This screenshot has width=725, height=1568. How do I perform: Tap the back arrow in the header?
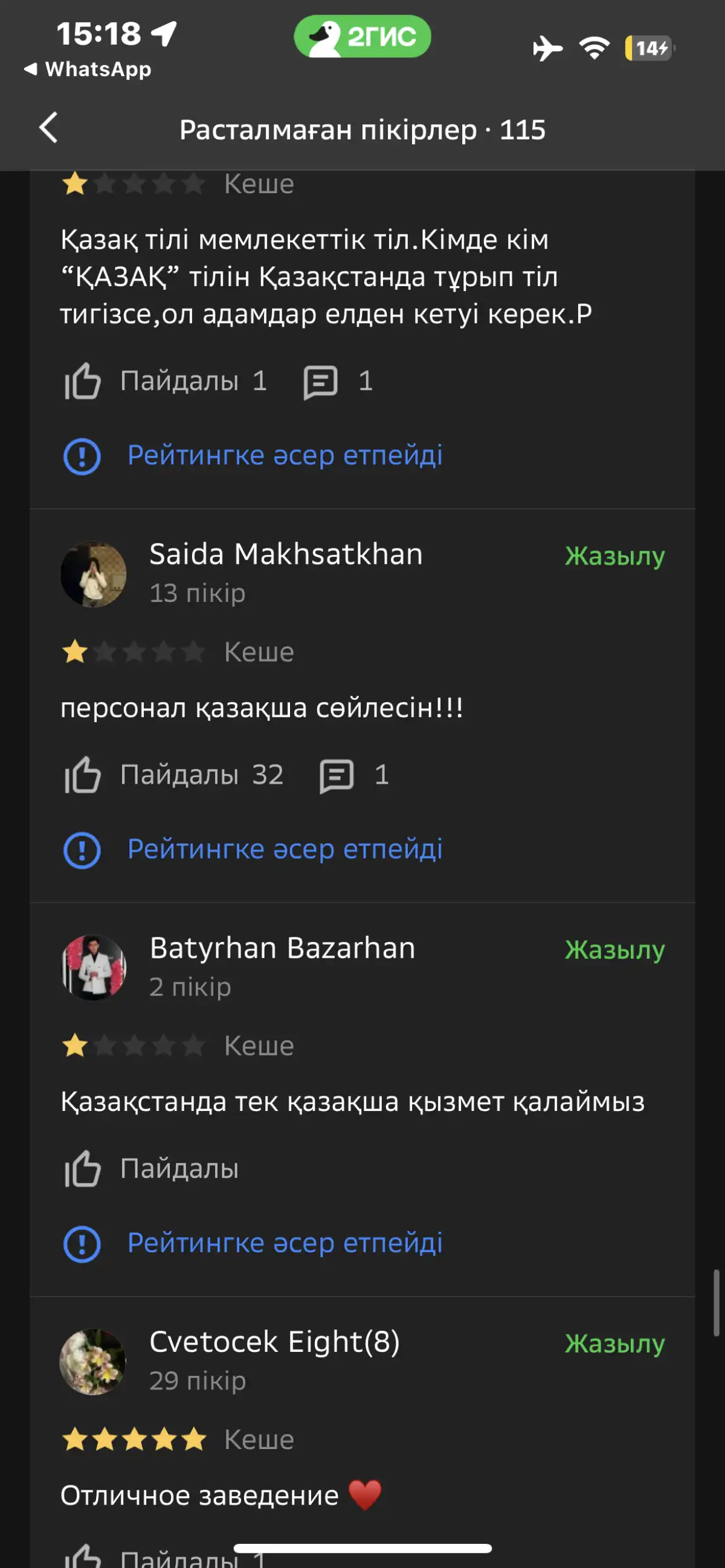(x=48, y=129)
